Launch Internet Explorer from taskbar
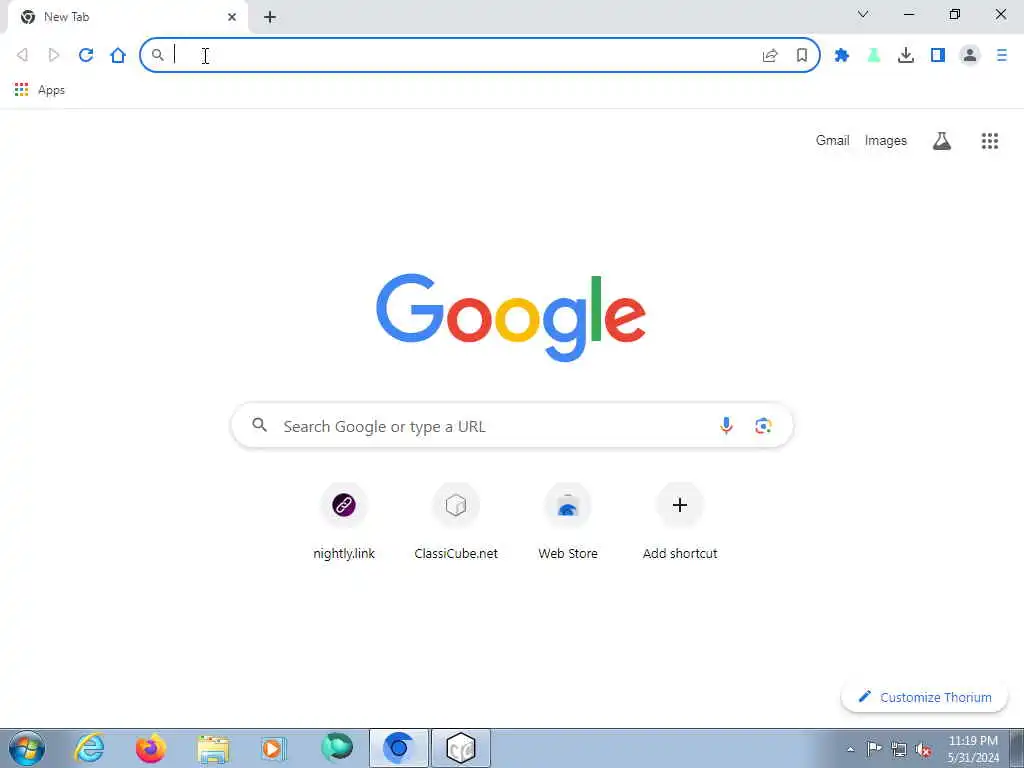The image size is (1024, 768). (89, 748)
